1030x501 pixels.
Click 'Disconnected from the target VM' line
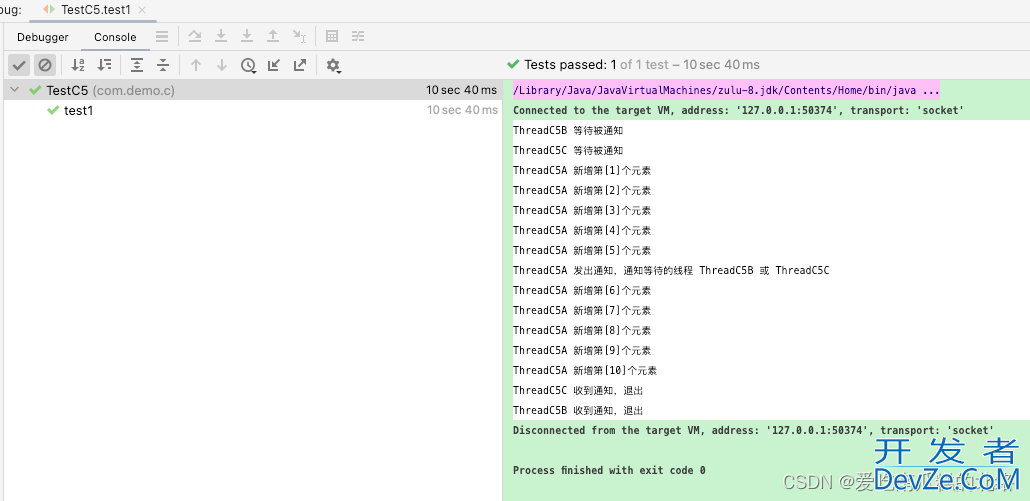753,430
